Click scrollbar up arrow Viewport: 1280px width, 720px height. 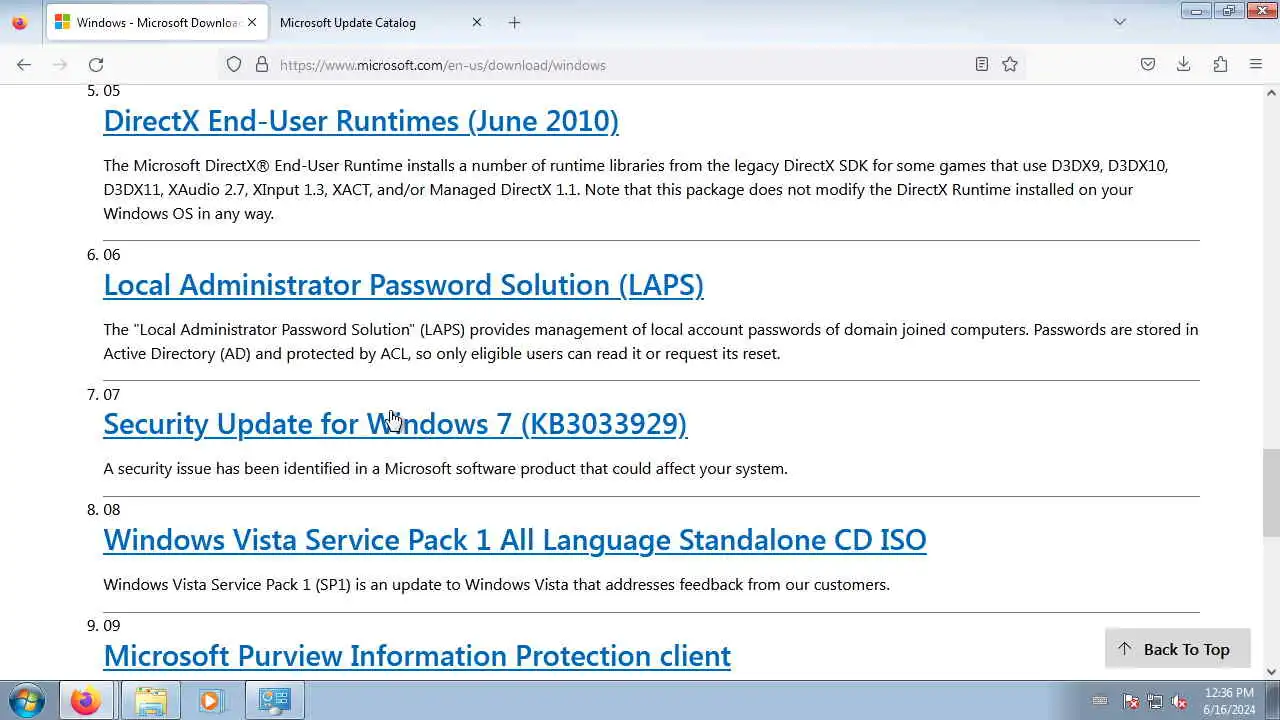[x=1271, y=93]
